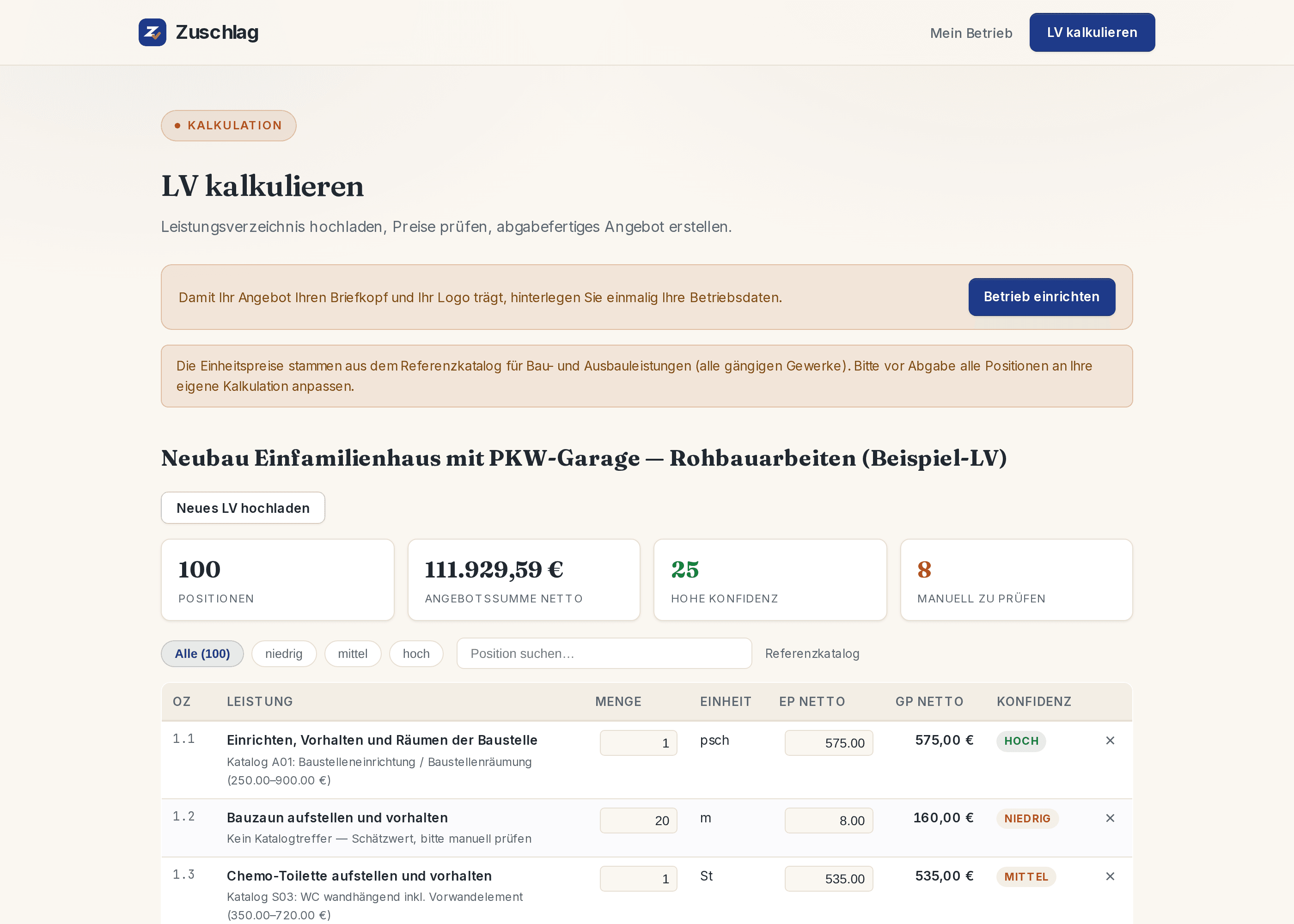Filter positions by niedrig confidence
The width and height of the screenshot is (1294, 924).
click(284, 654)
